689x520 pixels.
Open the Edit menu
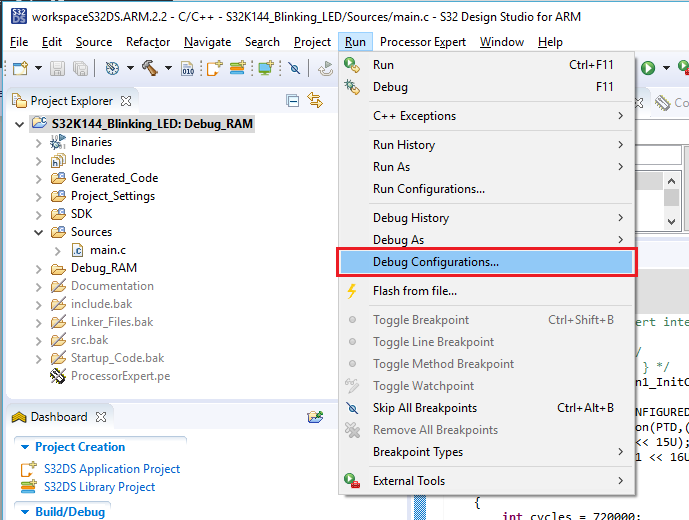pyautogui.click(x=52, y=42)
